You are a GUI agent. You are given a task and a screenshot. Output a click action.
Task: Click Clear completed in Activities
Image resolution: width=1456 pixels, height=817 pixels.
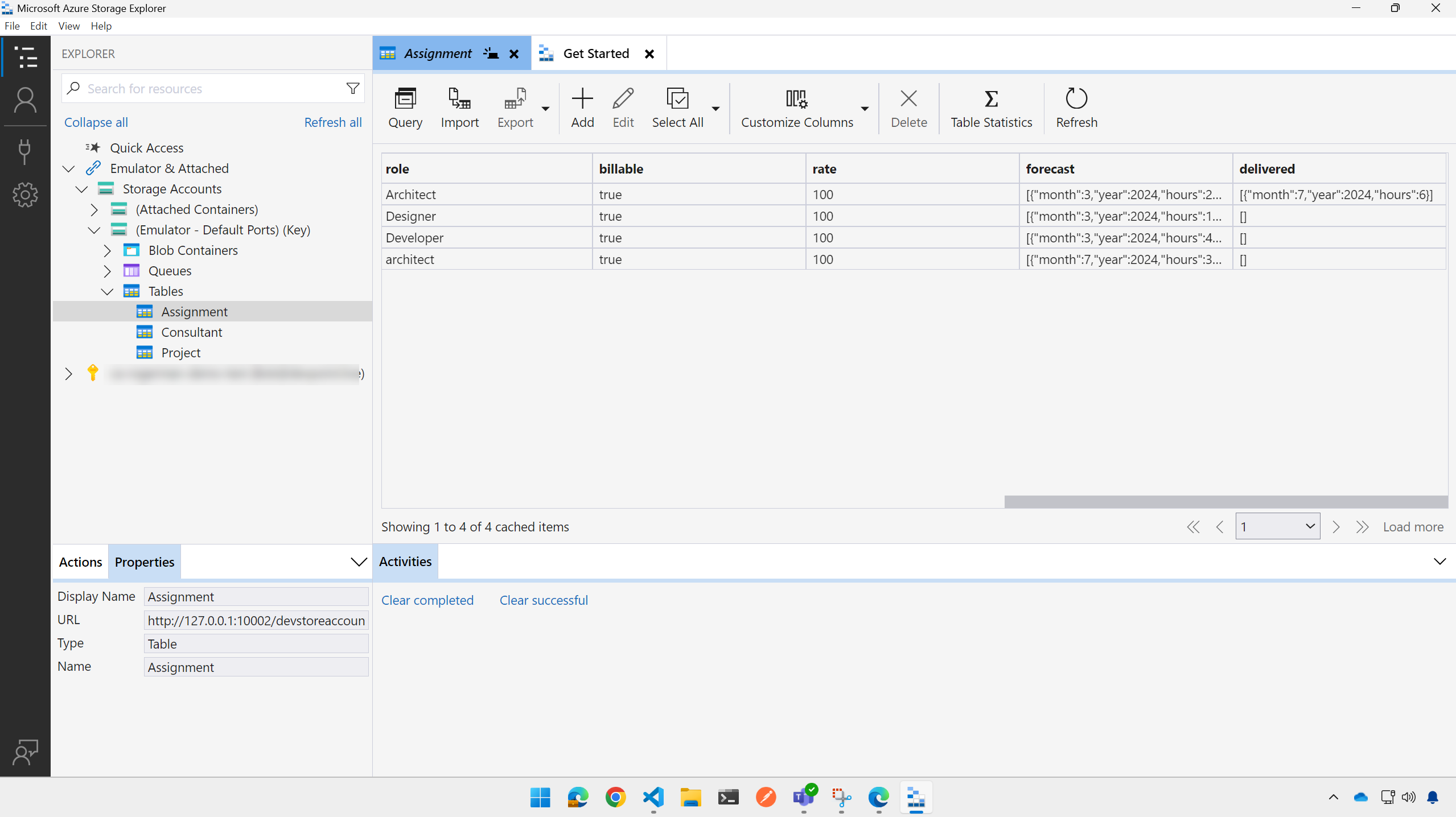click(427, 600)
